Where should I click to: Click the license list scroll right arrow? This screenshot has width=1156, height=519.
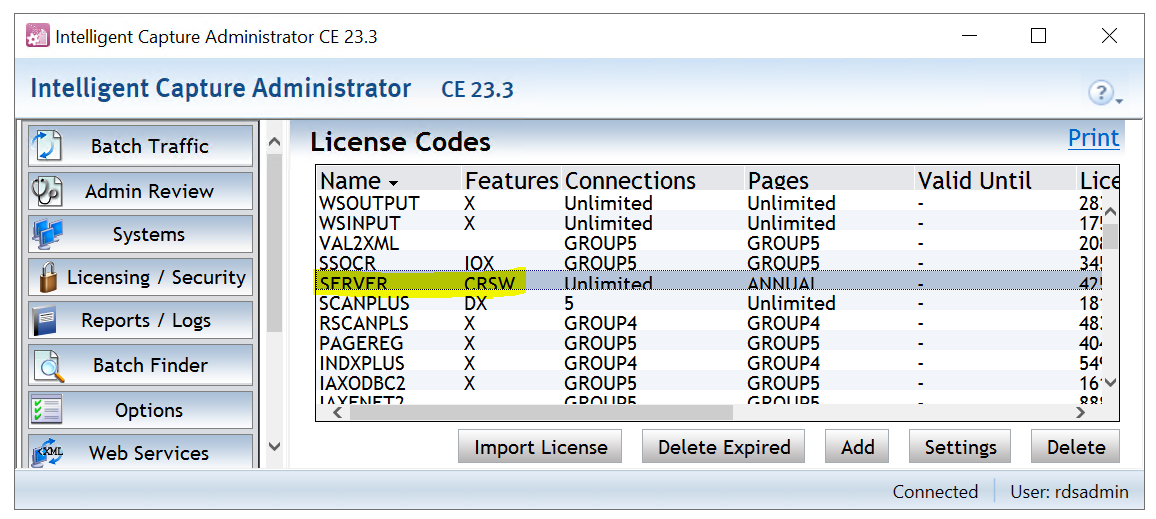click(1081, 412)
